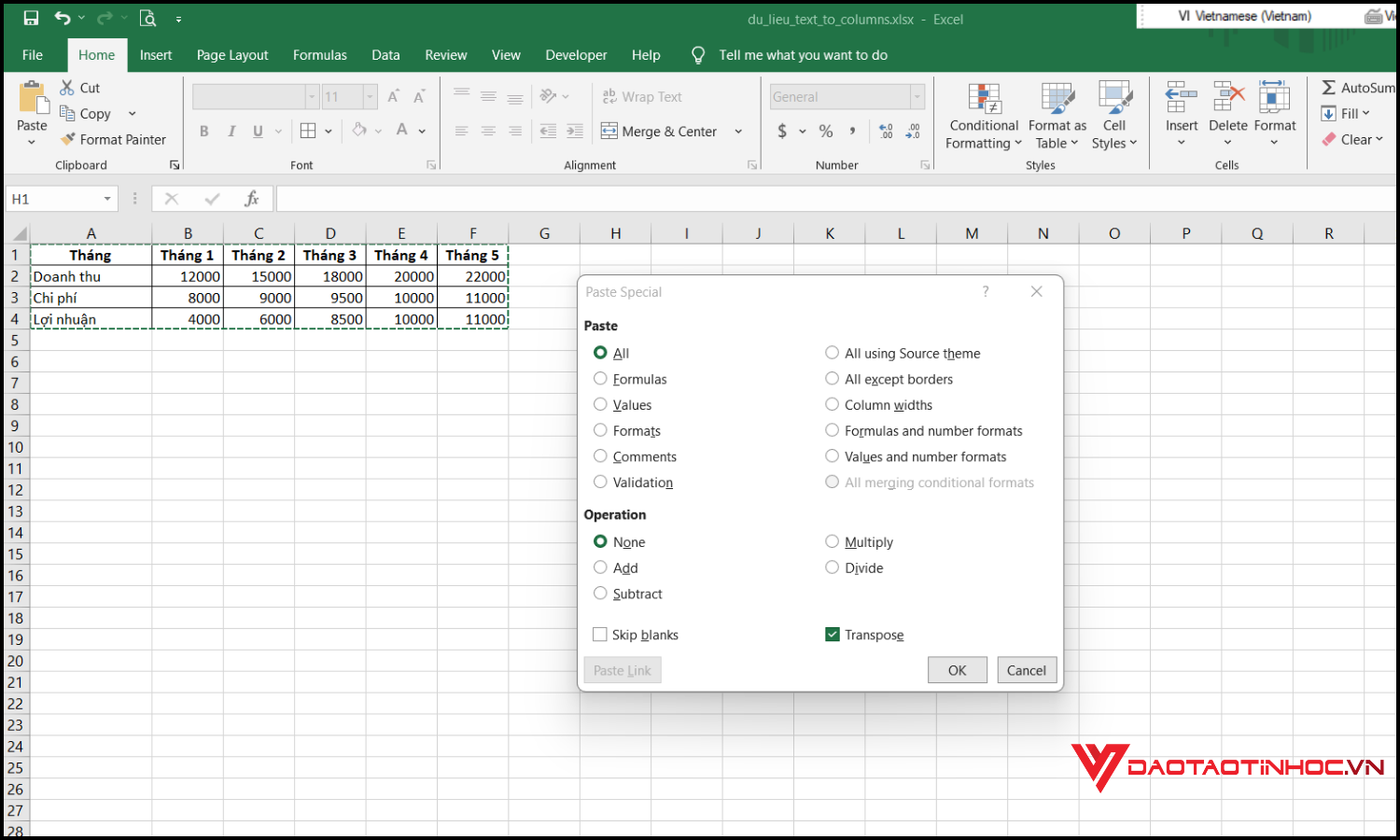The height and width of the screenshot is (840, 1400).
Task: Apply the Percent Style number format
Action: pos(825,131)
